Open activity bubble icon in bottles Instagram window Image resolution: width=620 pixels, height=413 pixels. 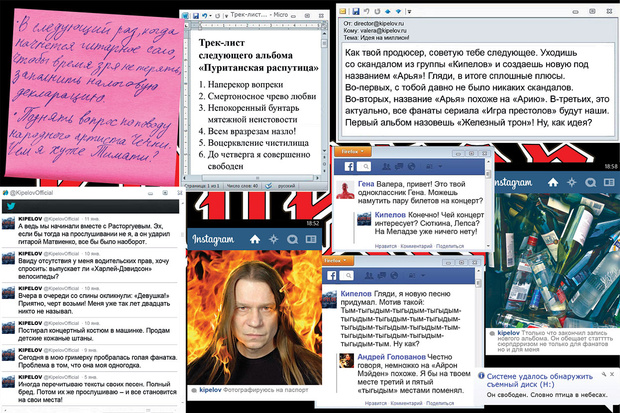pyautogui.click(x=591, y=182)
